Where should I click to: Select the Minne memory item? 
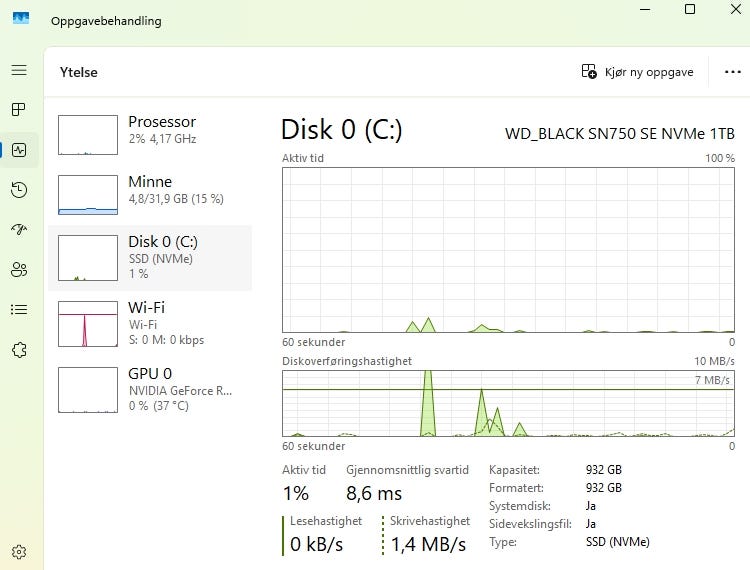(150, 194)
